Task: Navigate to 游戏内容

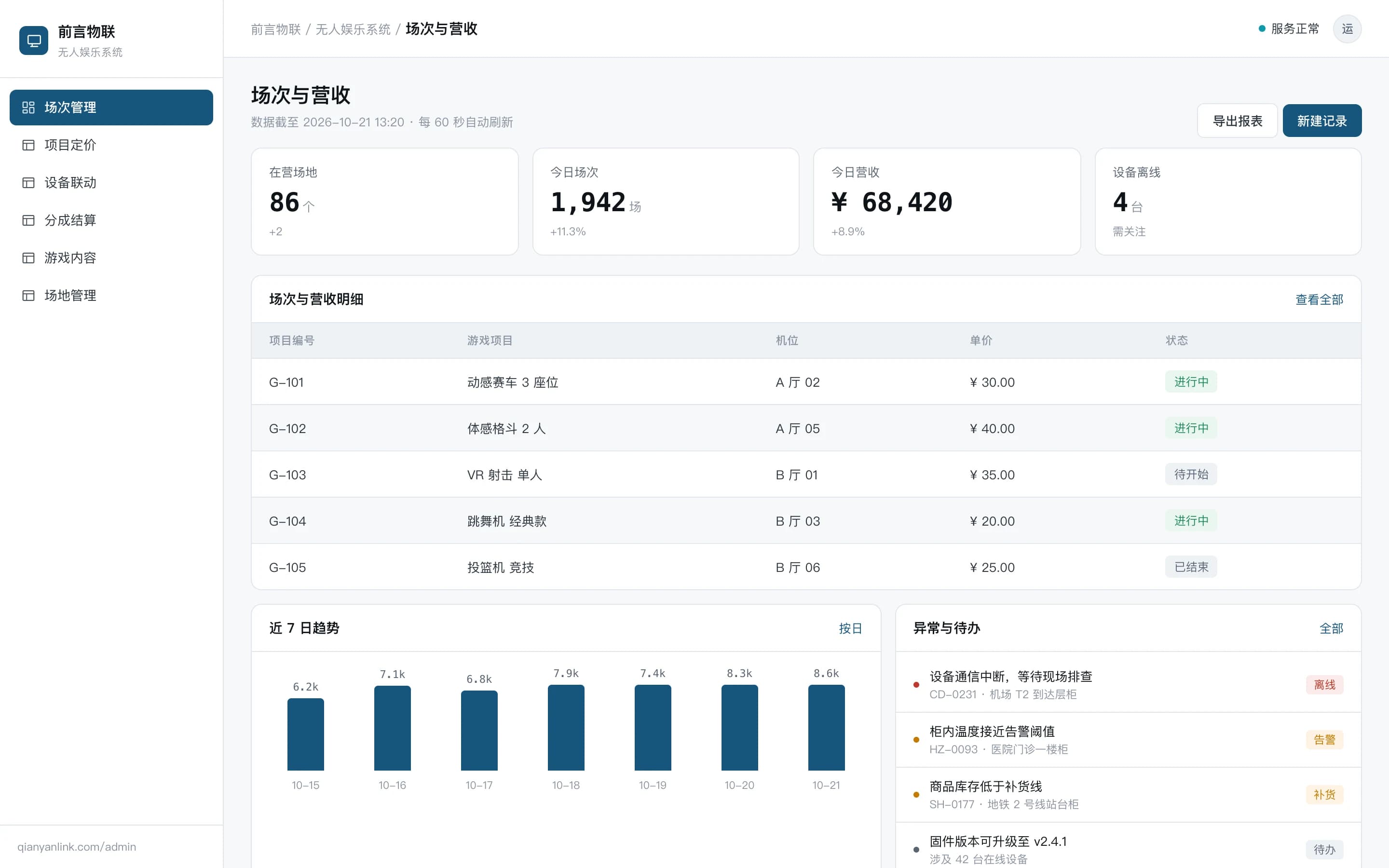Action: pos(111,258)
